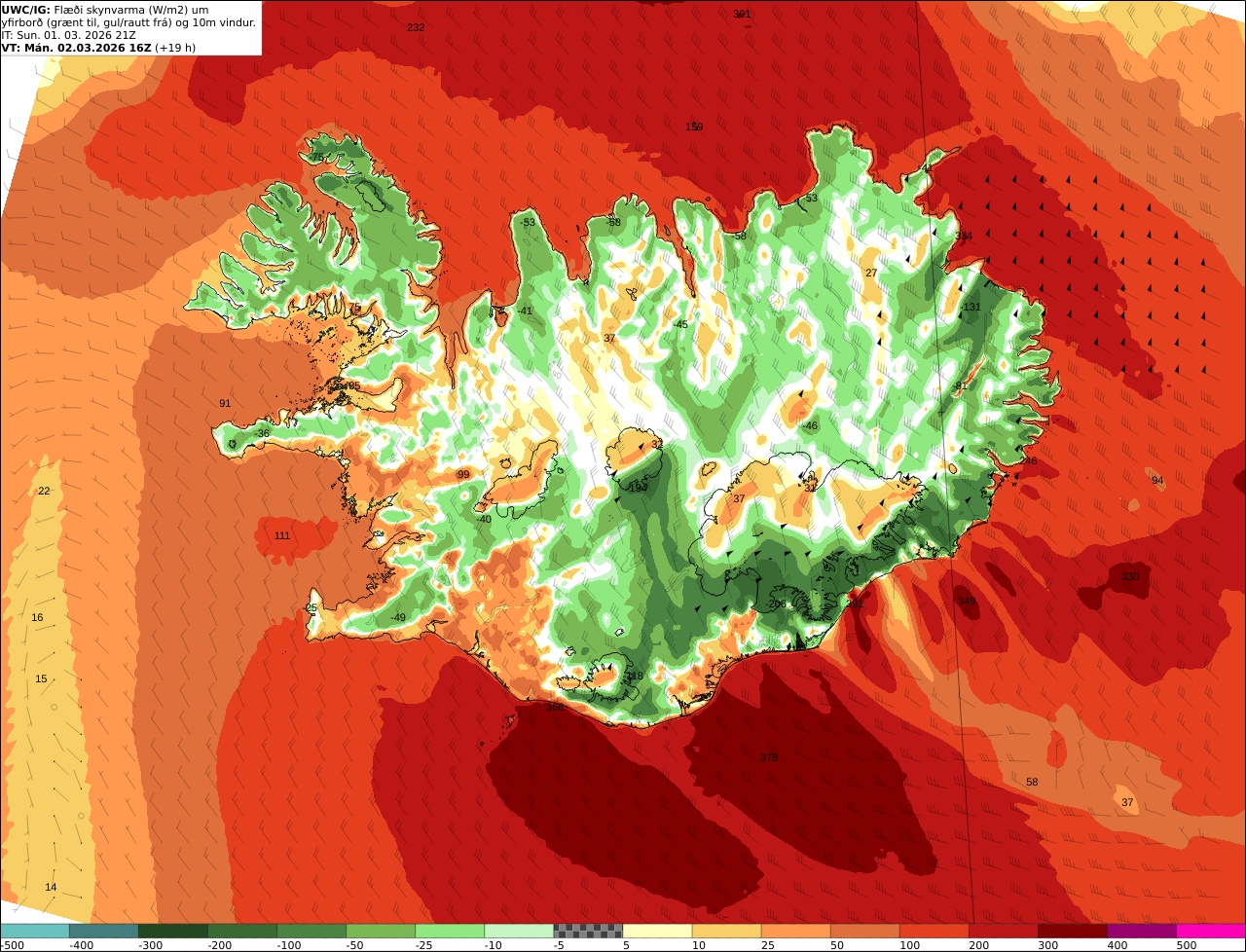Click the legend label '-500'
Image resolution: width=1246 pixels, height=952 pixels.
click(12, 945)
